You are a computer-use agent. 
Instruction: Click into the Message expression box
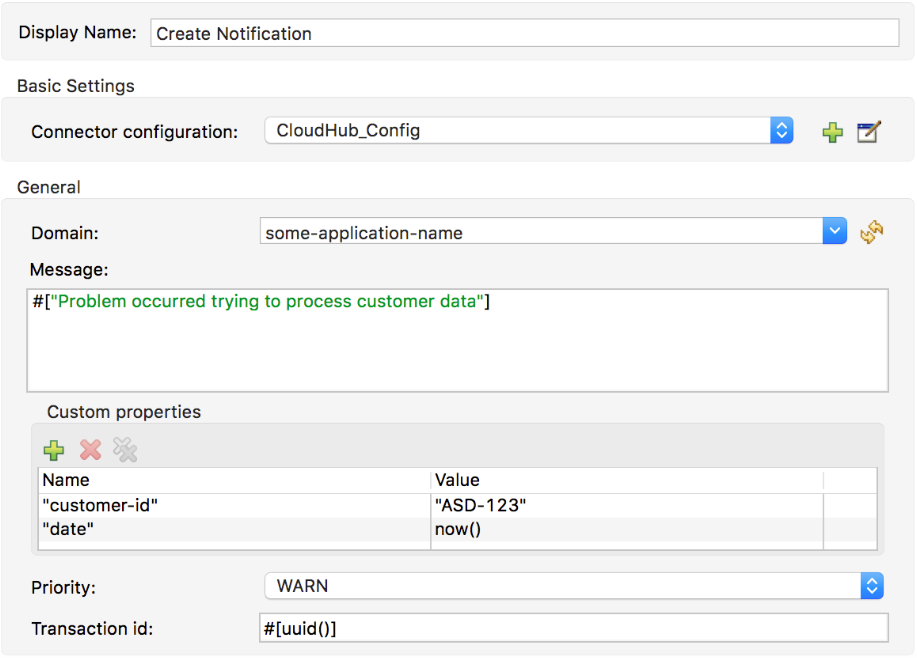tap(457, 340)
